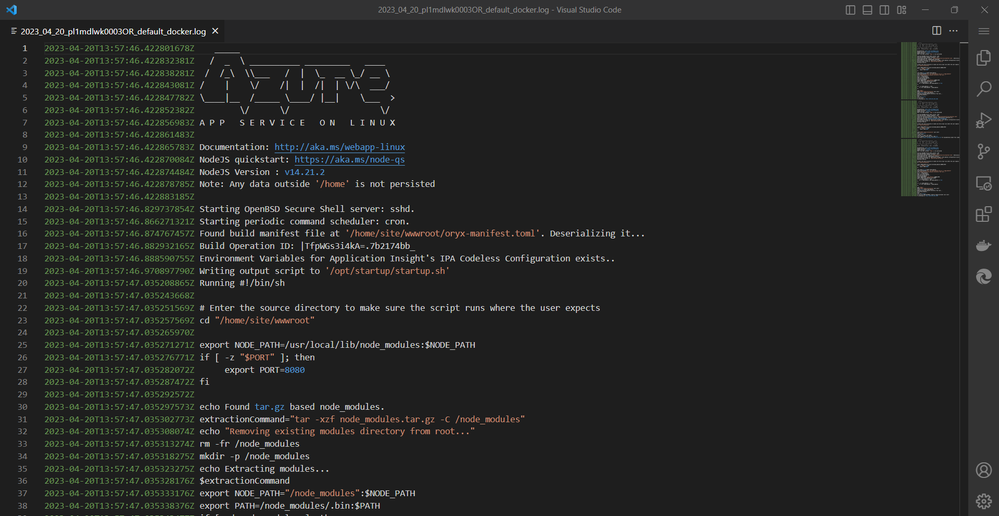Open the Explorer view in activity bar
This screenshot has height=516, width=999.
[984, 58]
